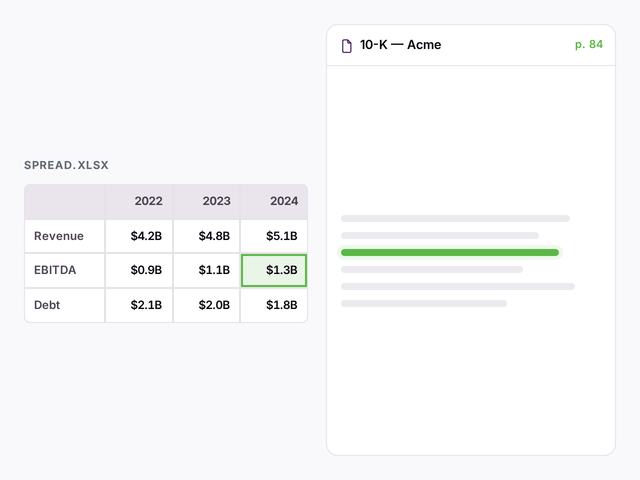Select EBITDA 2023 cell showing $1.1B
The image size is (640, 480).
click(x=207, y=270)
